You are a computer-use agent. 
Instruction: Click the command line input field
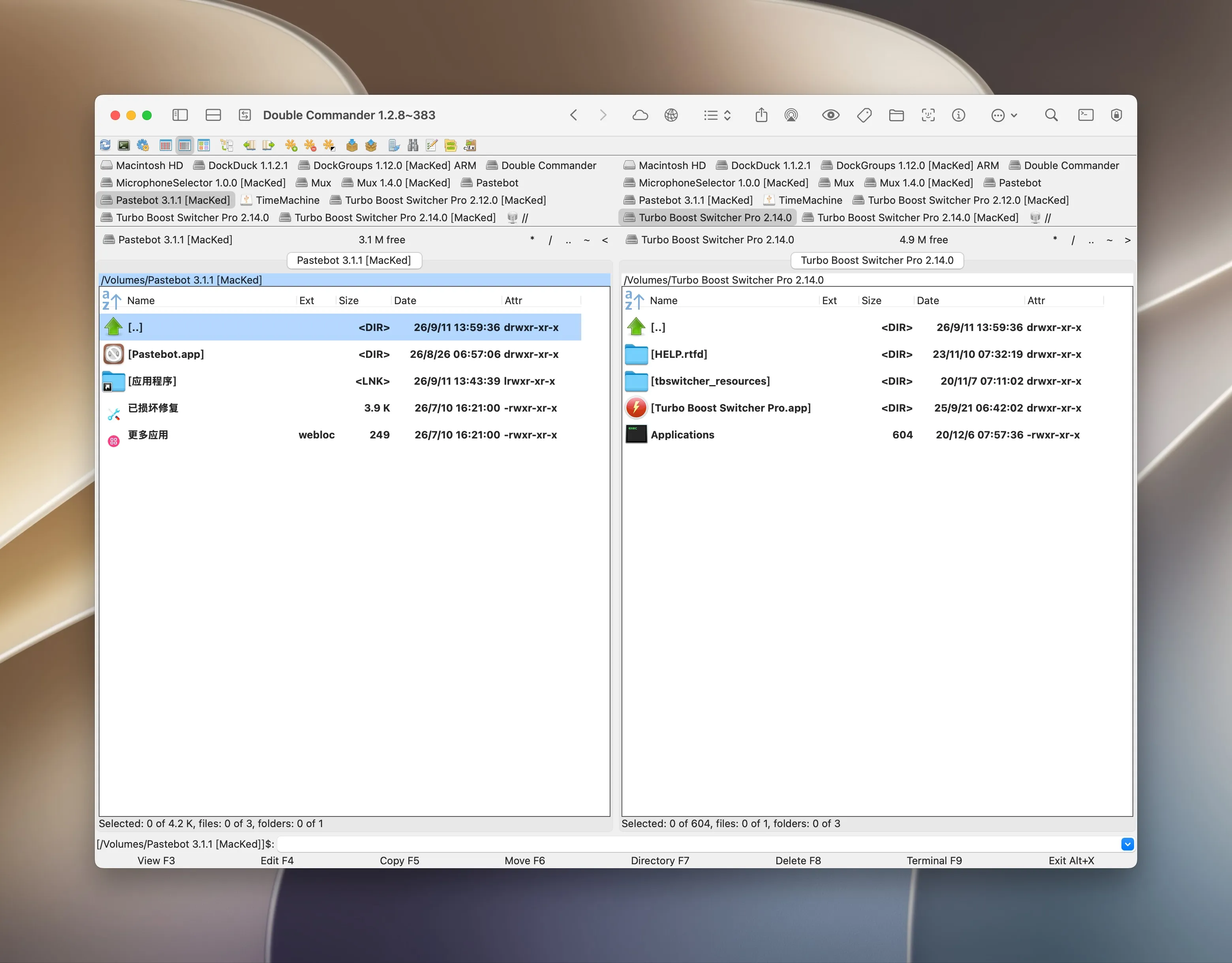(699, 844)
